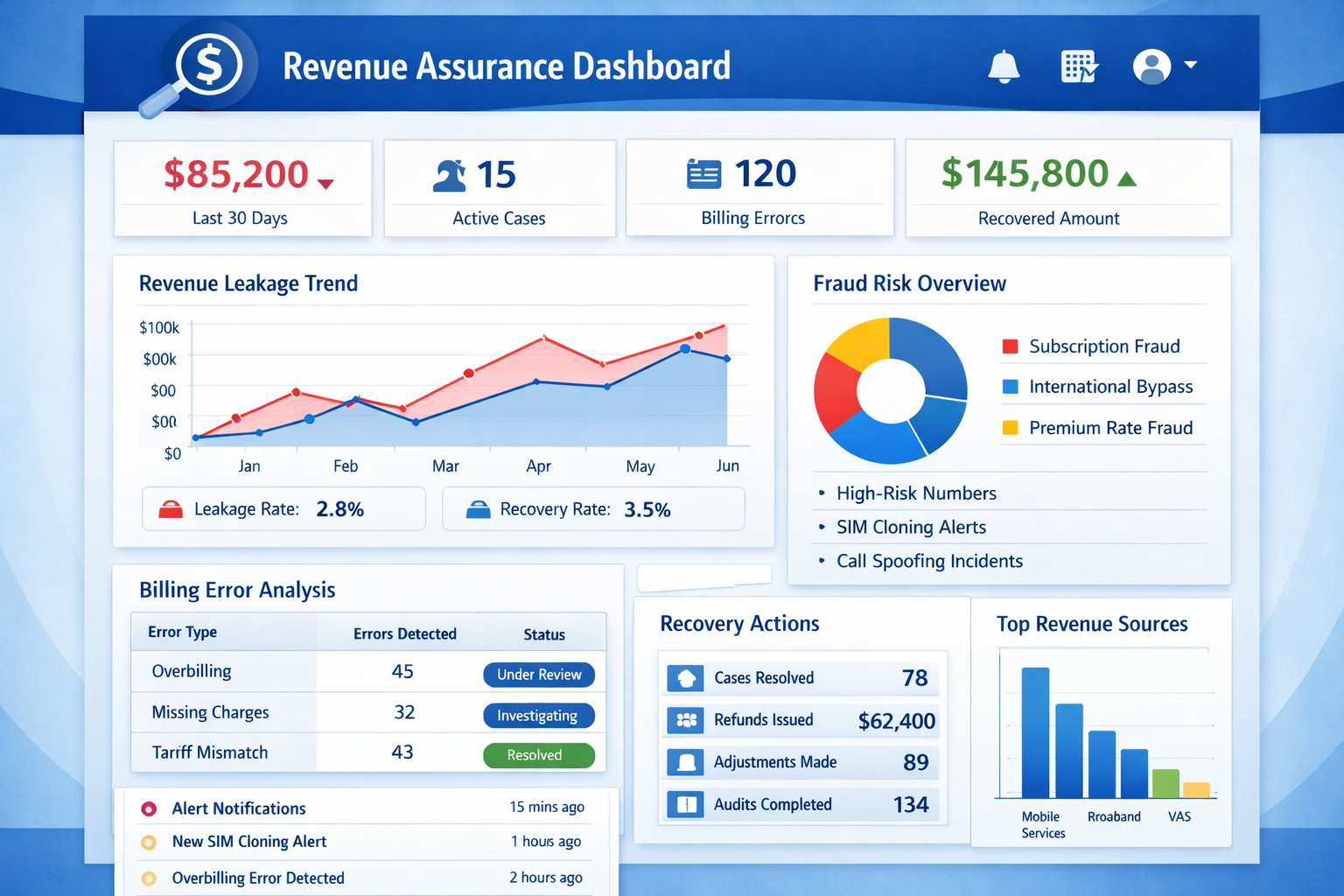
Task: Click the red down arrow beside $85,200
Action: [x=325, y=184]
